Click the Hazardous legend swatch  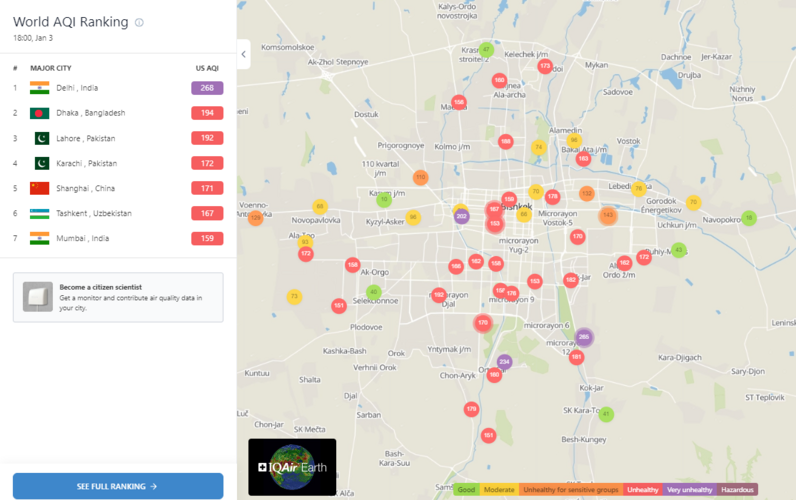(738, 490)
